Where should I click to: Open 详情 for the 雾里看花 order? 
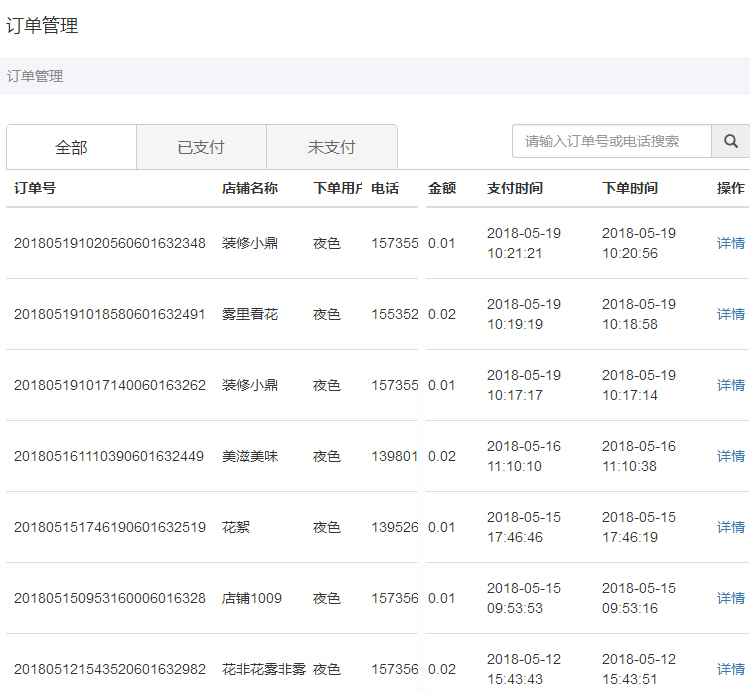click(x=730, y=314)
